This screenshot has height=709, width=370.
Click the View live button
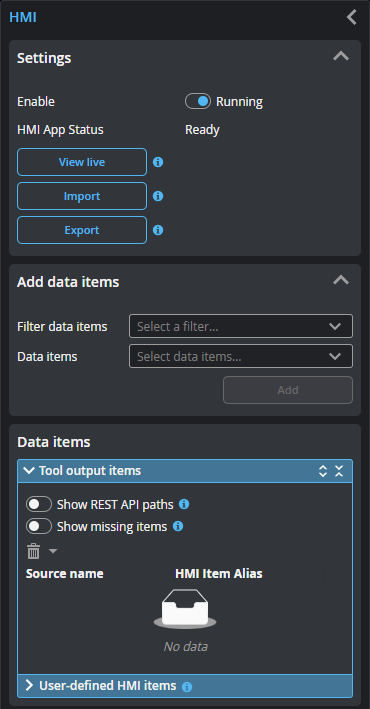pyautogui.click(x=82, y=162)
